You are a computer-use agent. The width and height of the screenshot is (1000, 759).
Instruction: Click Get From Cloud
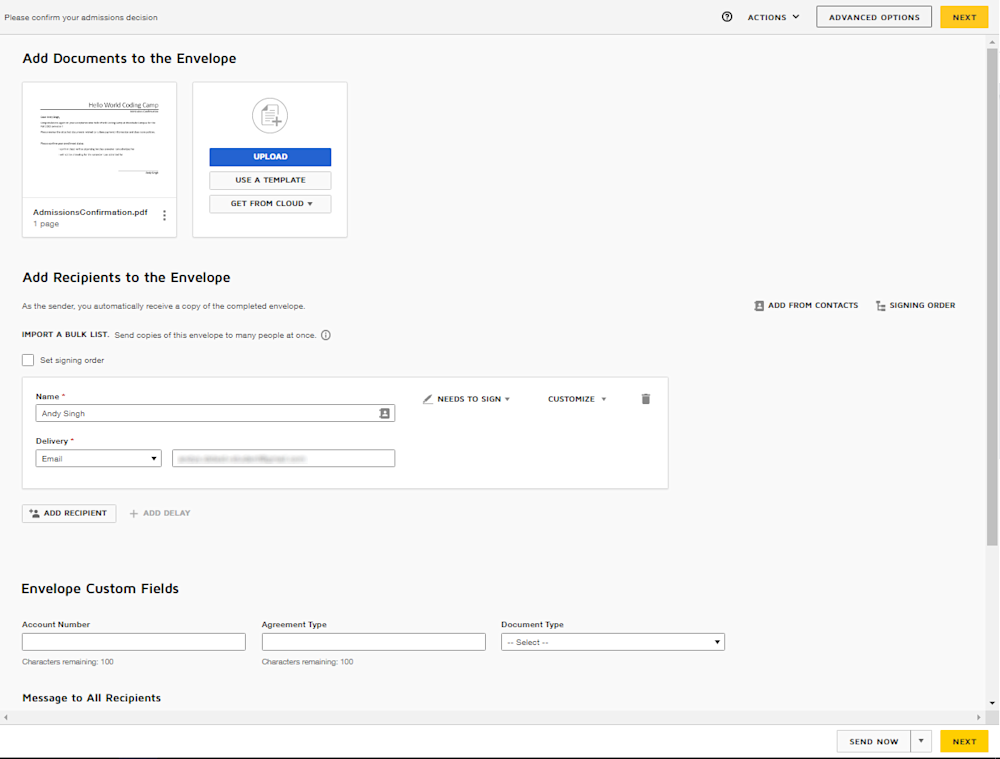click(x=270, y=203)
